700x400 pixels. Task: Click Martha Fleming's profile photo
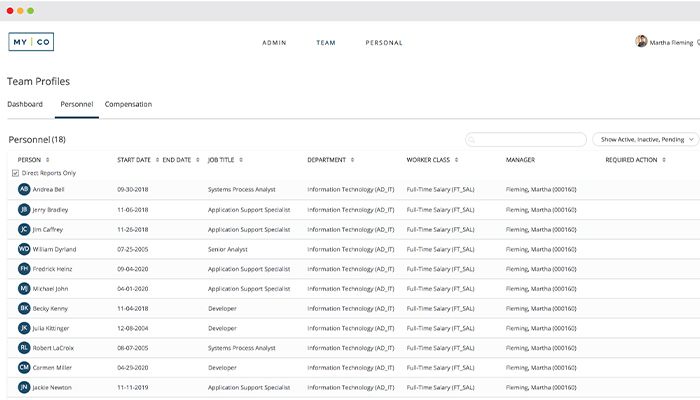pos(641,42)
